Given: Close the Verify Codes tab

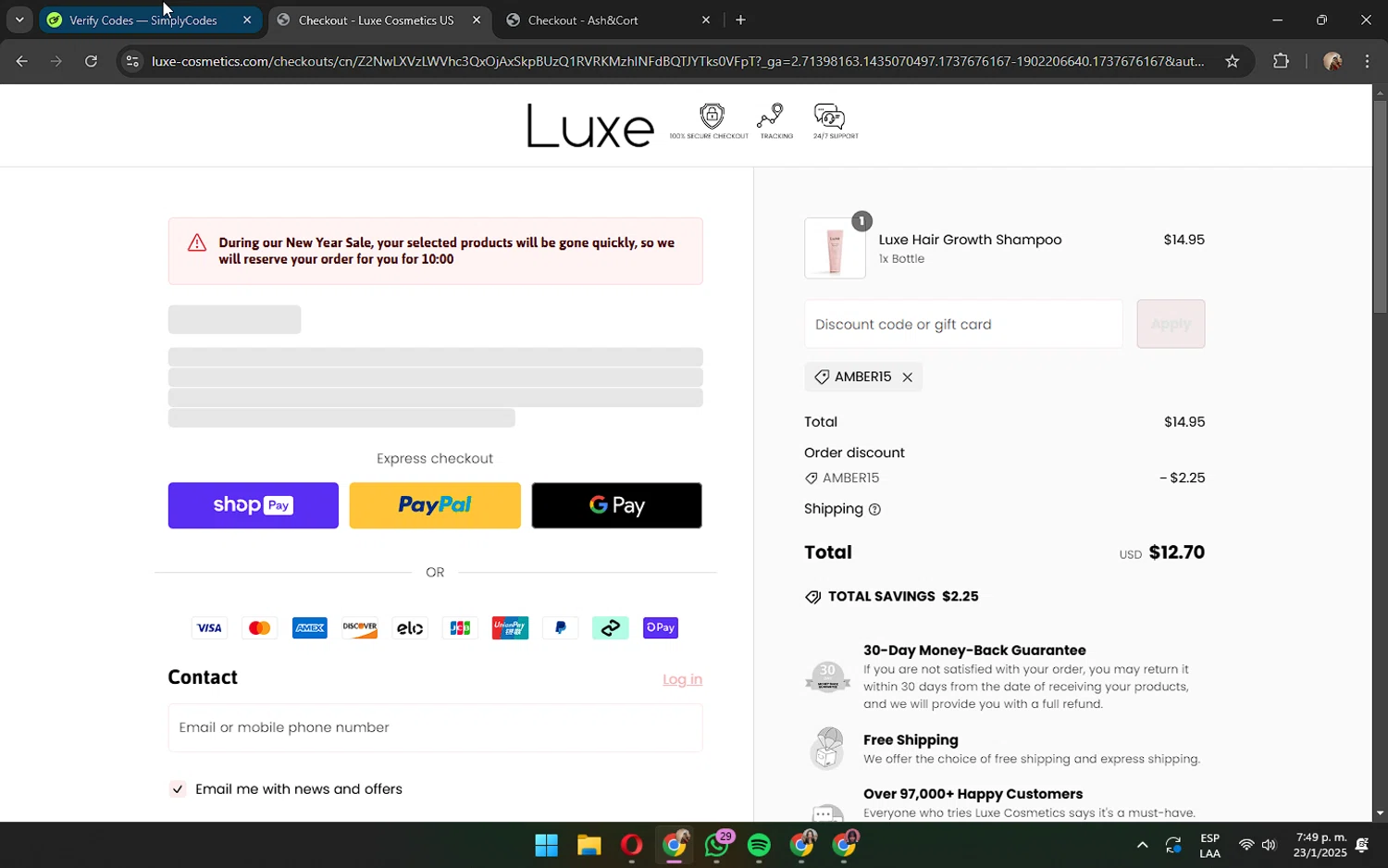Looking at the screenshot, I should coord(247,20).
